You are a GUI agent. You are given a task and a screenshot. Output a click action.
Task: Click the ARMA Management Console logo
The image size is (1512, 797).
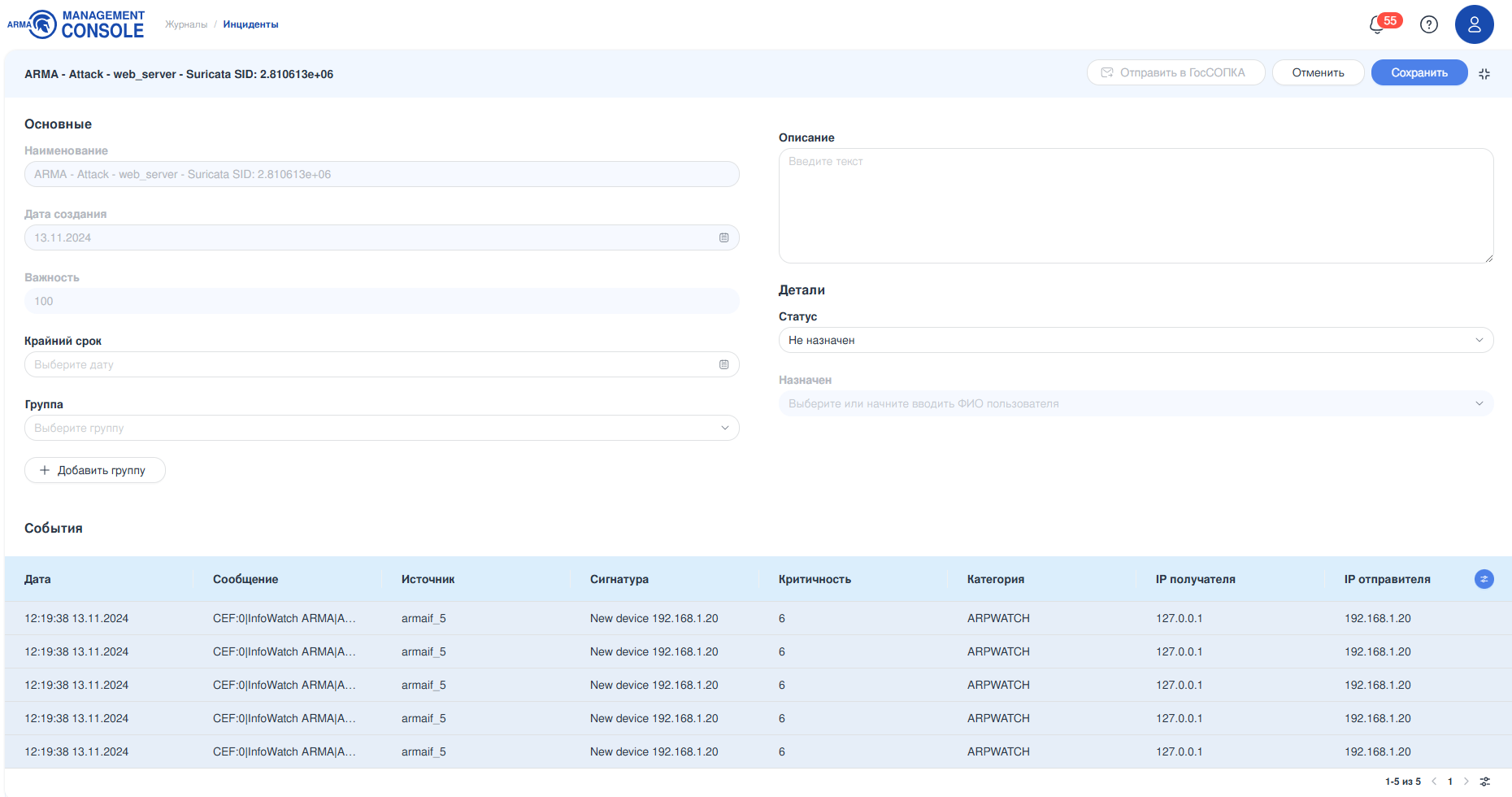click(76, 24)
